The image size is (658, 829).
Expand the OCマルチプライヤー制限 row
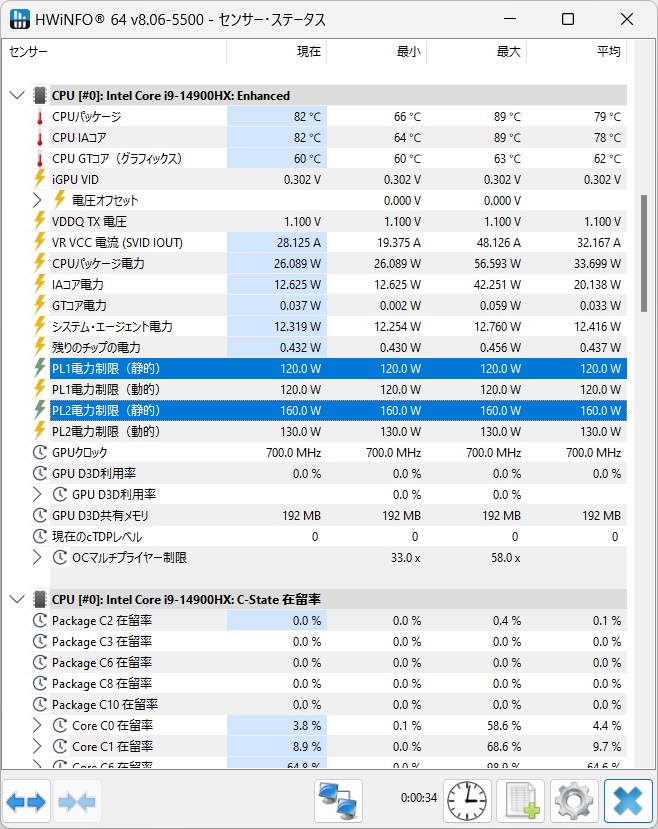pos(36,558)
